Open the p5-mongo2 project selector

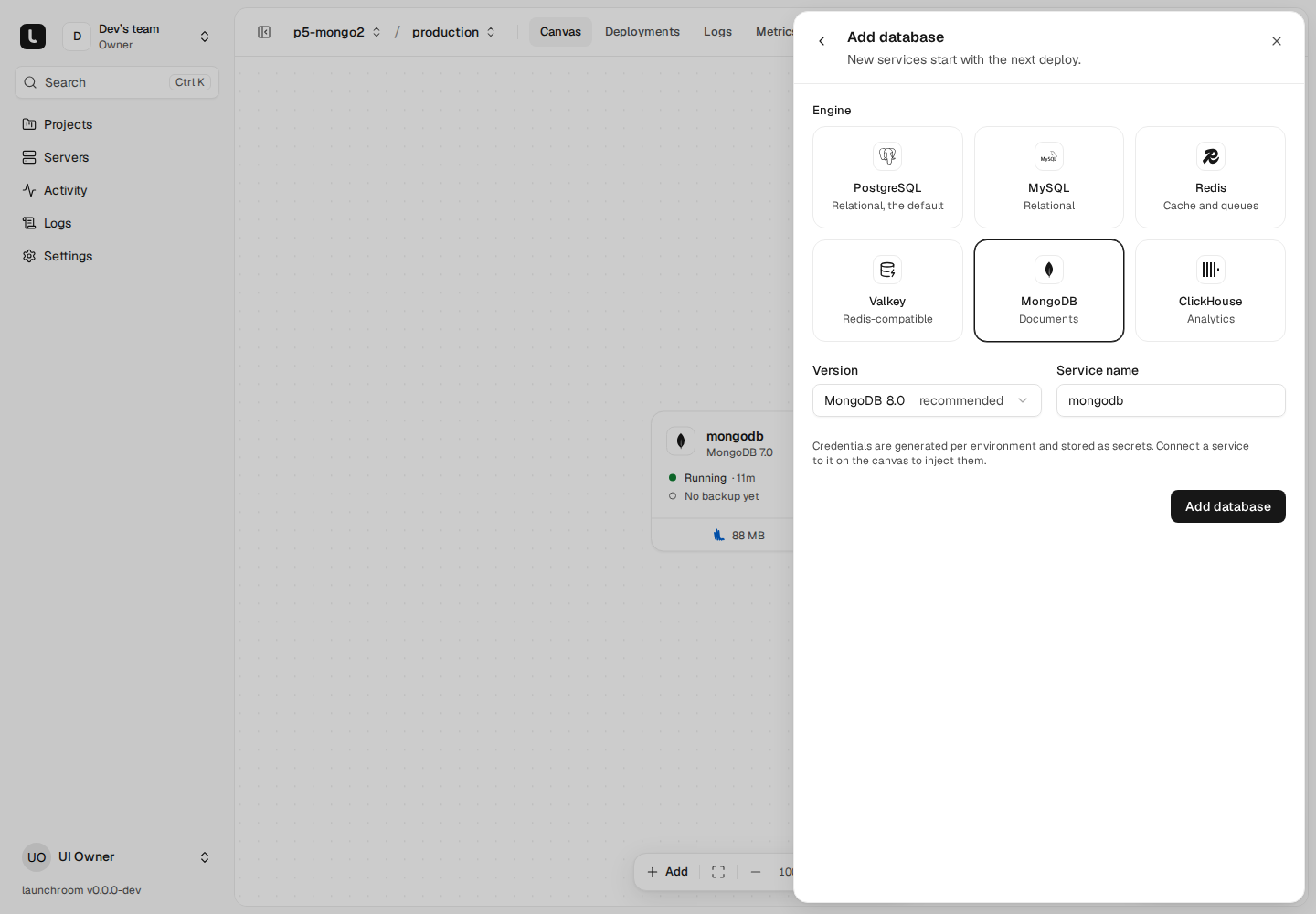click(337, 32)
